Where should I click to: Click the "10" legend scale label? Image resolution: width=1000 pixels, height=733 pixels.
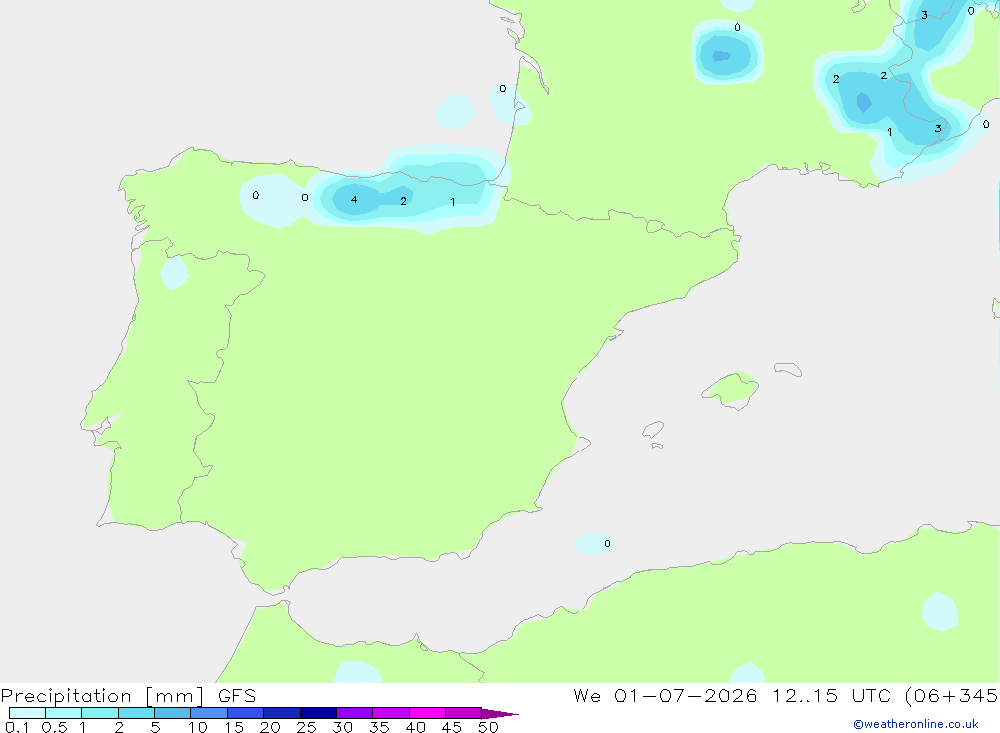click(x=198, y=727)
